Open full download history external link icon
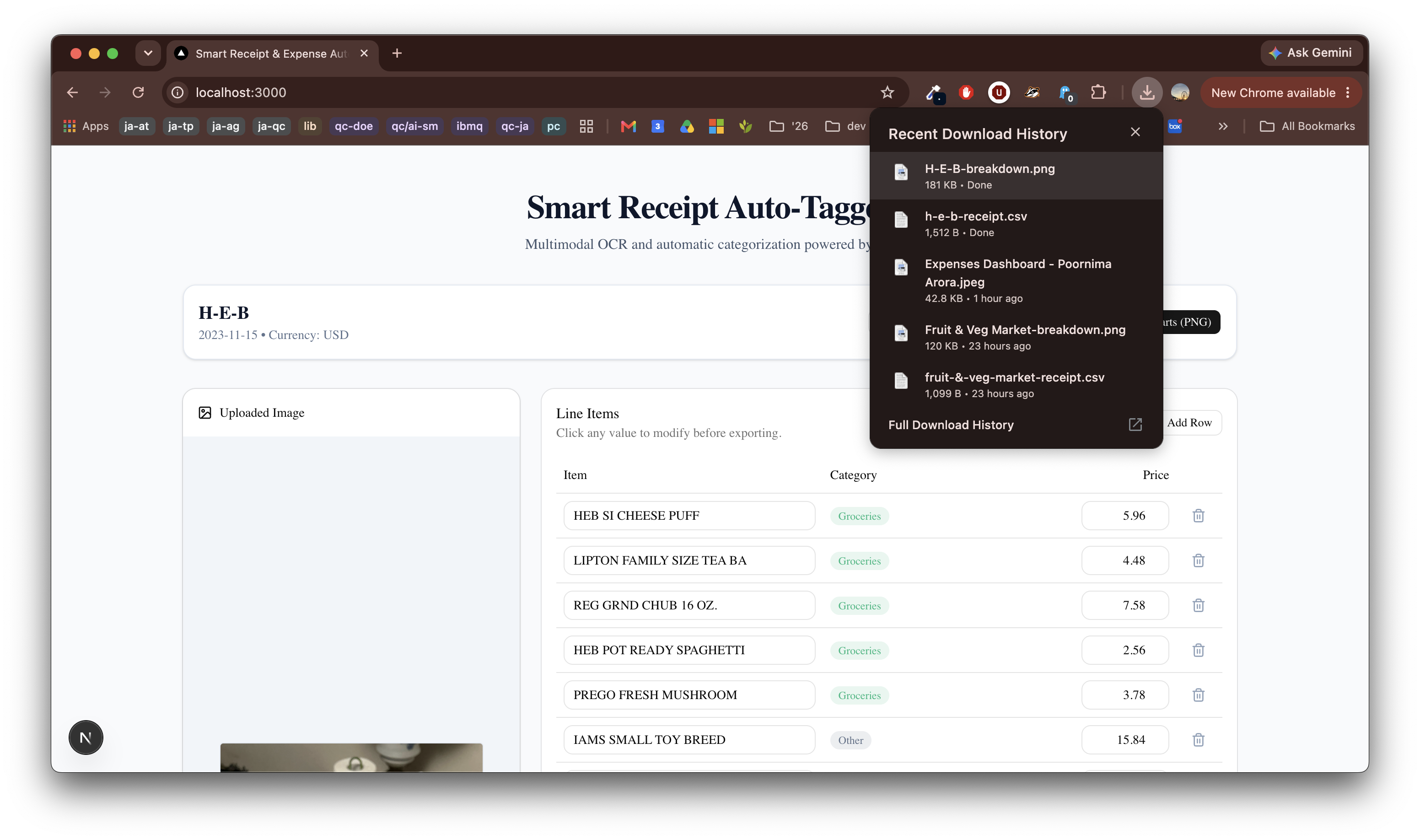Screen dimensions: 1420x840 coord(1135,425)
